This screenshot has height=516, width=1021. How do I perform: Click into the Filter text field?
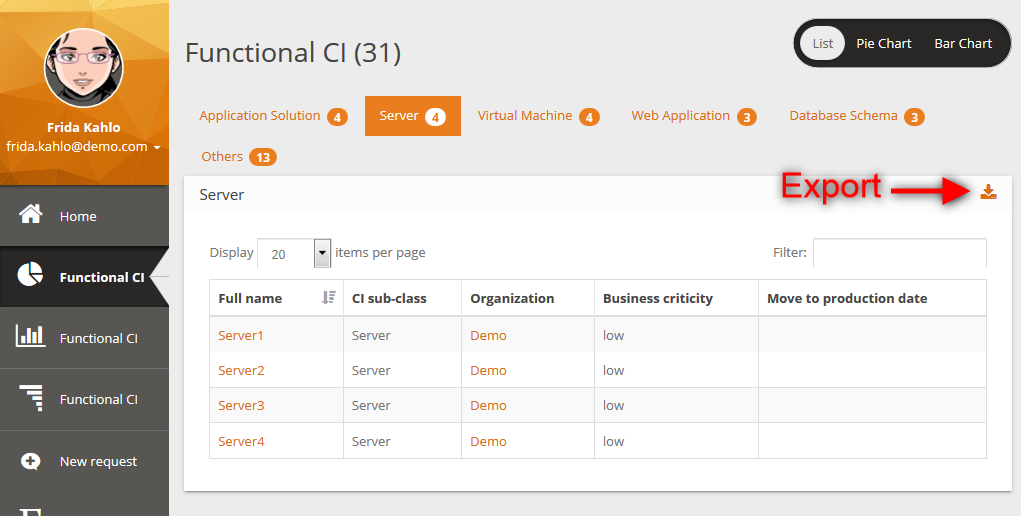899,253
